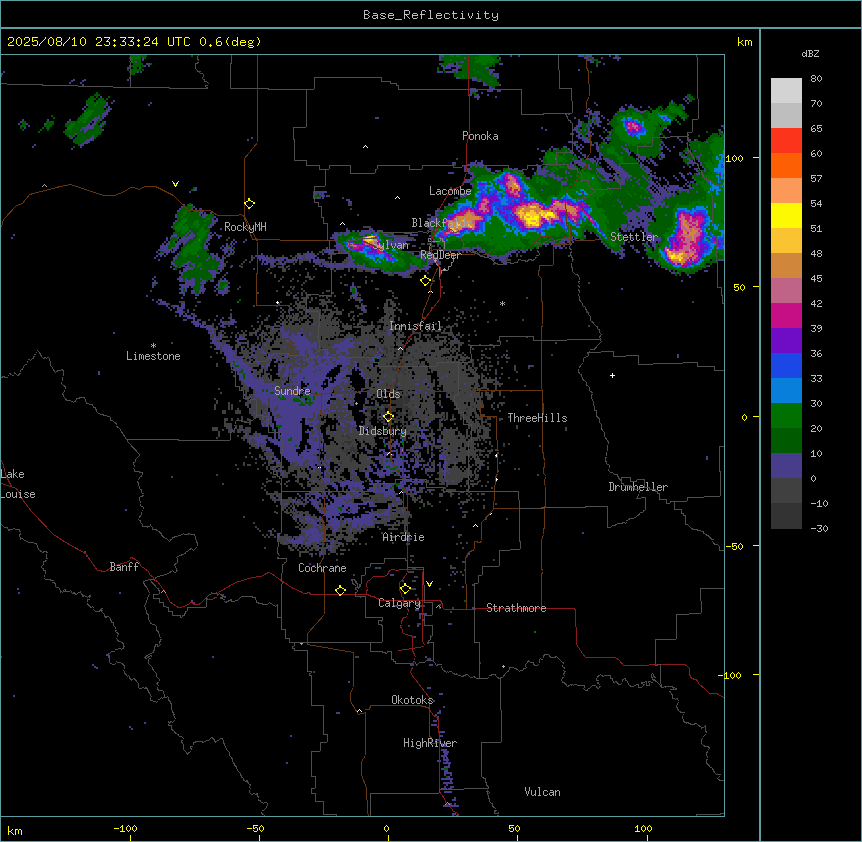Click the -50 tick label on the horizontal axis
Screen dimensions: 862x842
point(255,828)
